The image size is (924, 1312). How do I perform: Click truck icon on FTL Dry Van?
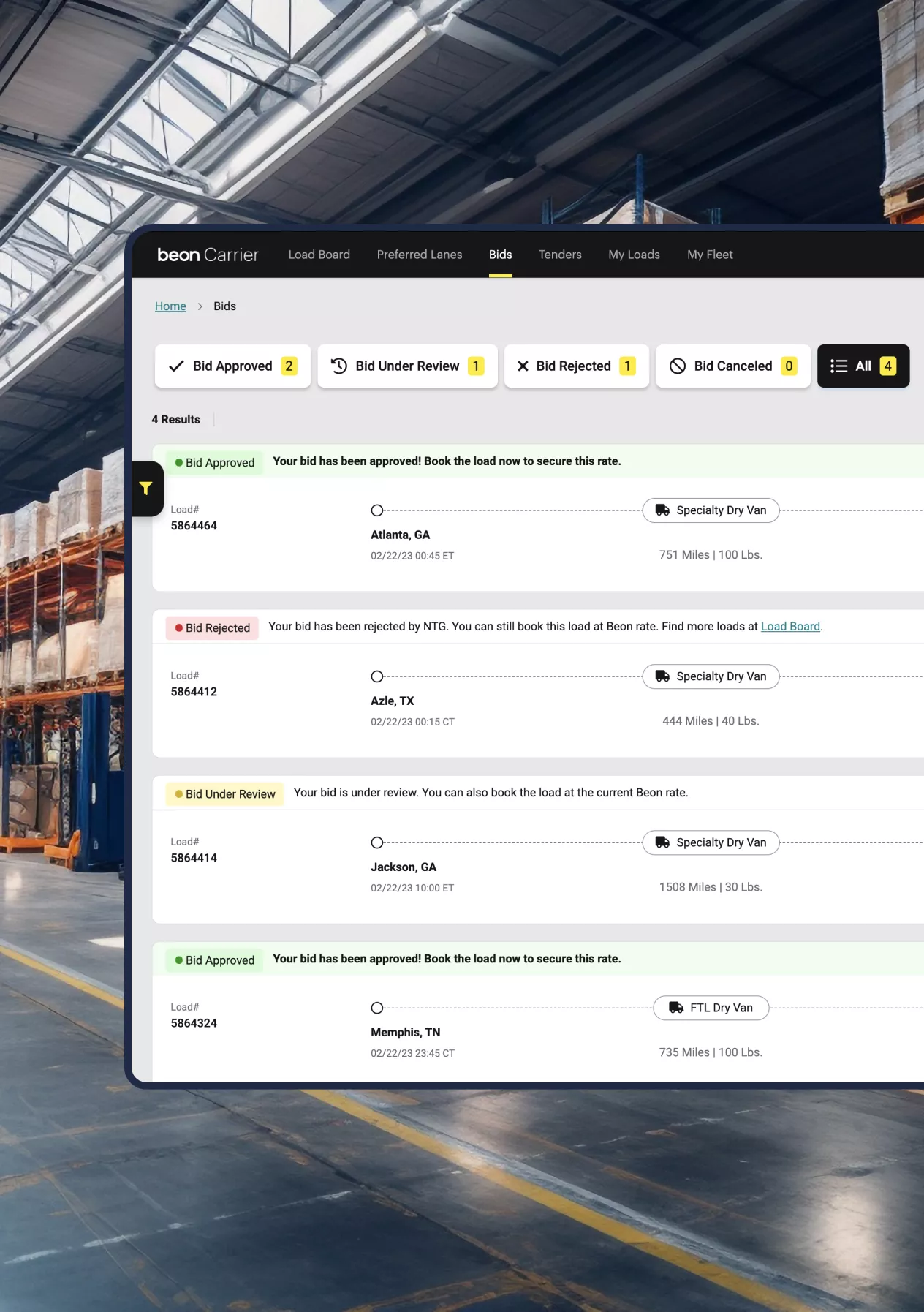pyautogui.click(x=676, y=1008)
